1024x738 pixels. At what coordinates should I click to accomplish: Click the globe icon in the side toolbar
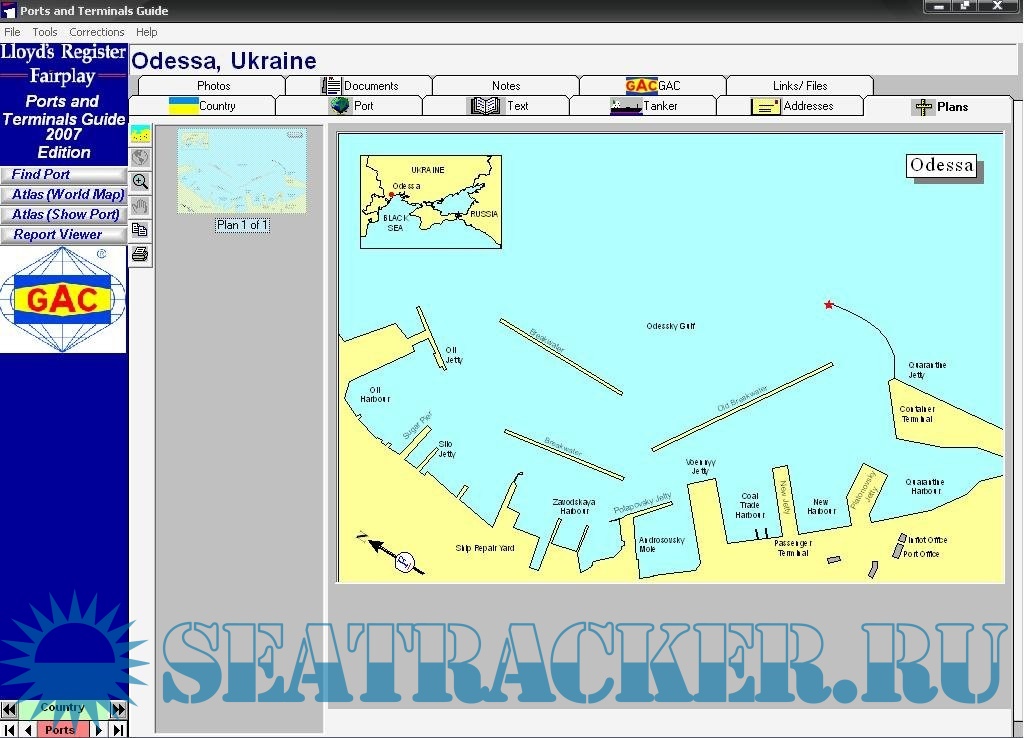[140, 158]
